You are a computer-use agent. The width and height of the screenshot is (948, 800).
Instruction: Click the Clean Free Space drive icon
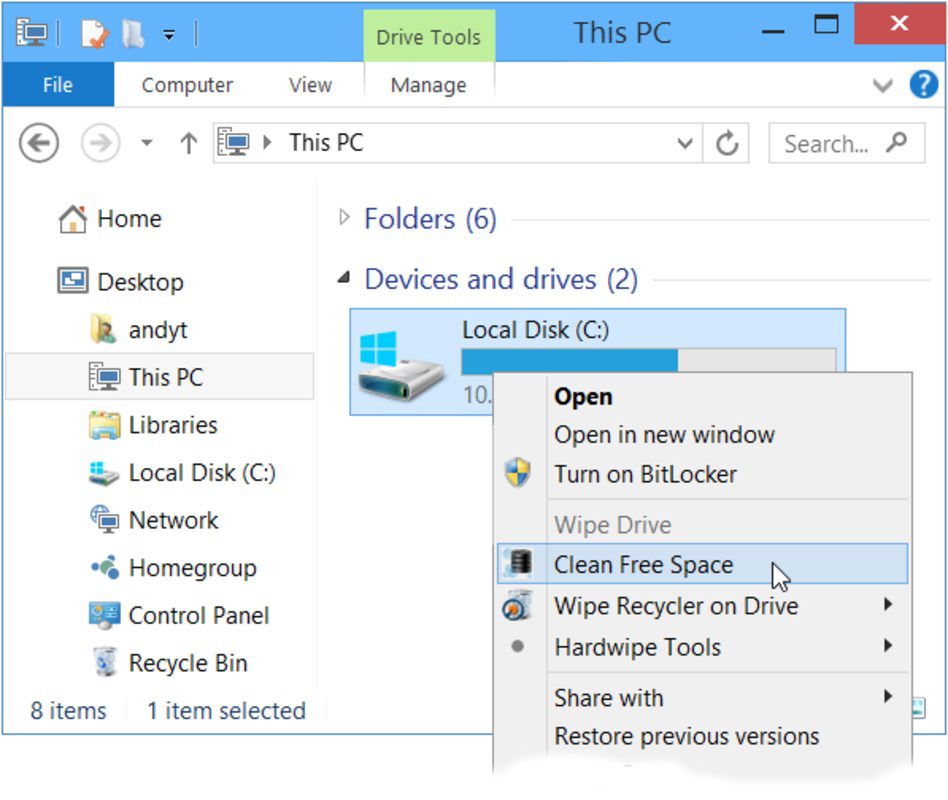pyautogui.click(x=519, y=562)
